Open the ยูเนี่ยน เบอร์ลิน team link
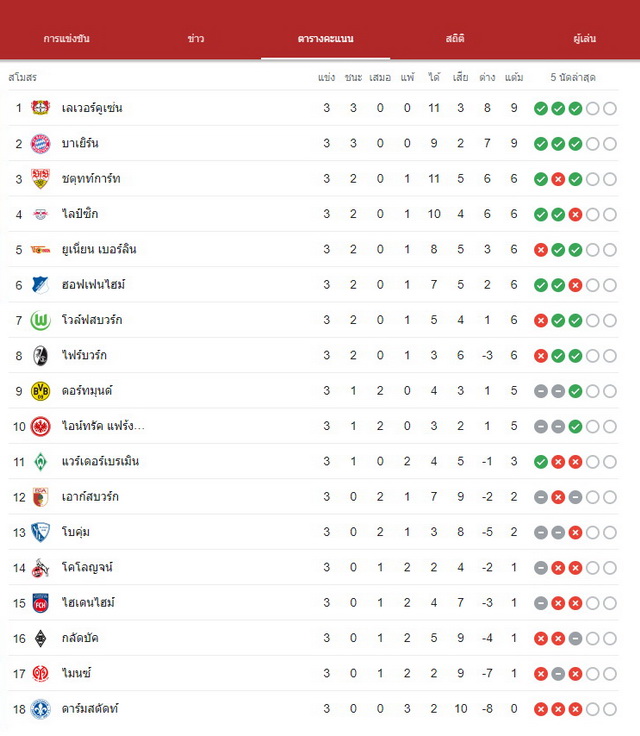The image size is (640, 736). click(x=99, y=249)
